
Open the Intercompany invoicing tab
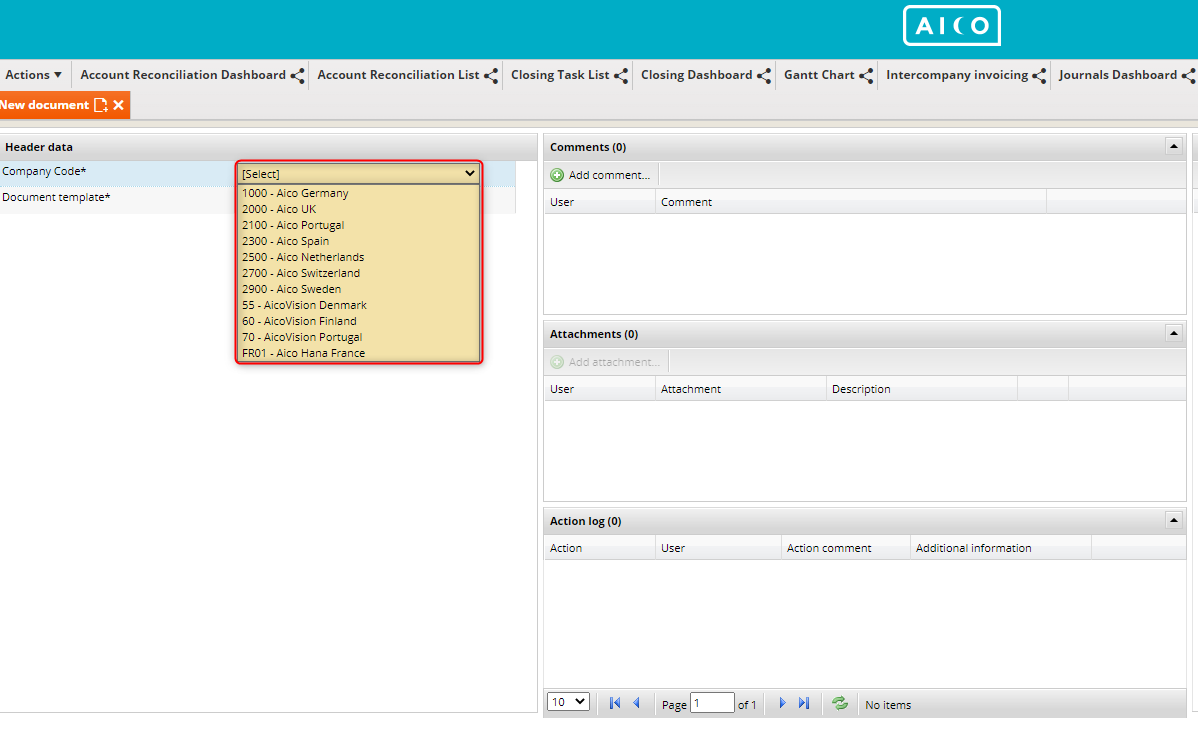coord(957,75)
